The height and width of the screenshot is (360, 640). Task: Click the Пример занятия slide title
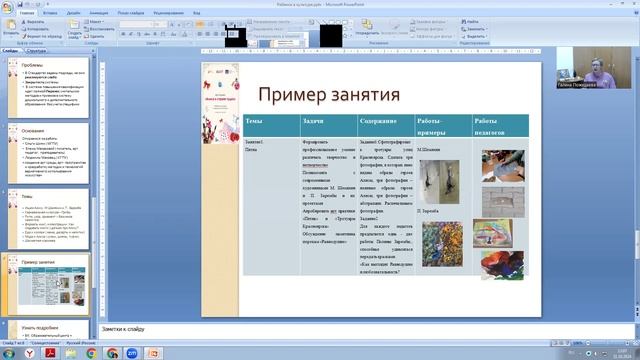click(329, 94)
